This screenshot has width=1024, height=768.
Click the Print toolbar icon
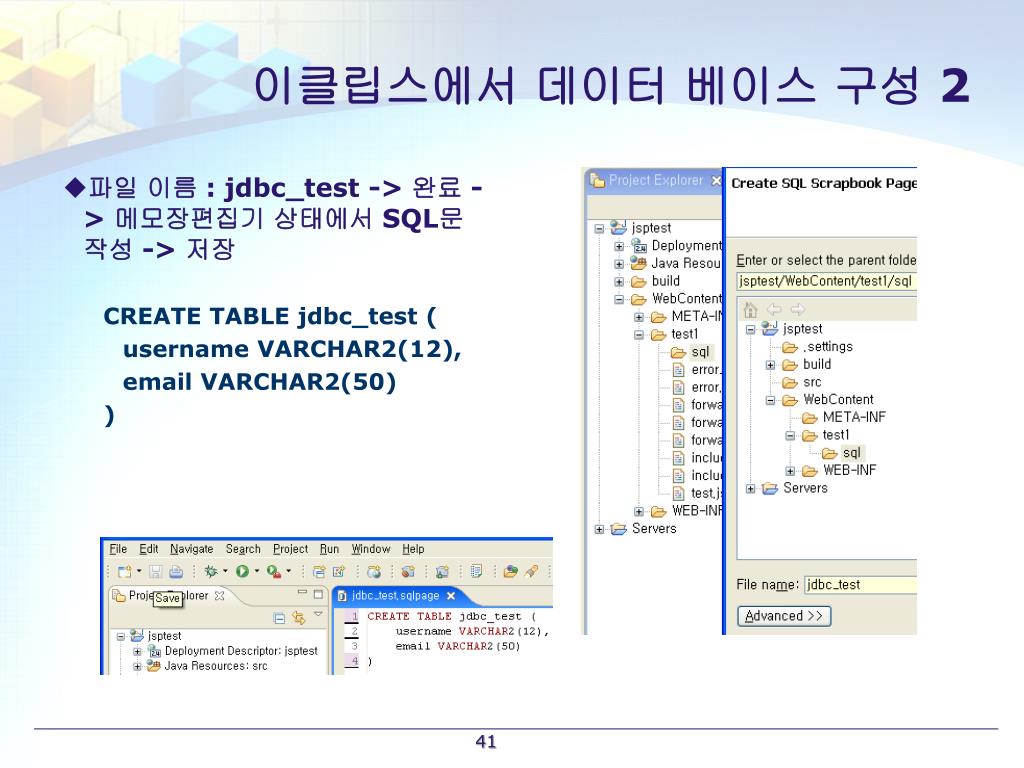(176, 571)
